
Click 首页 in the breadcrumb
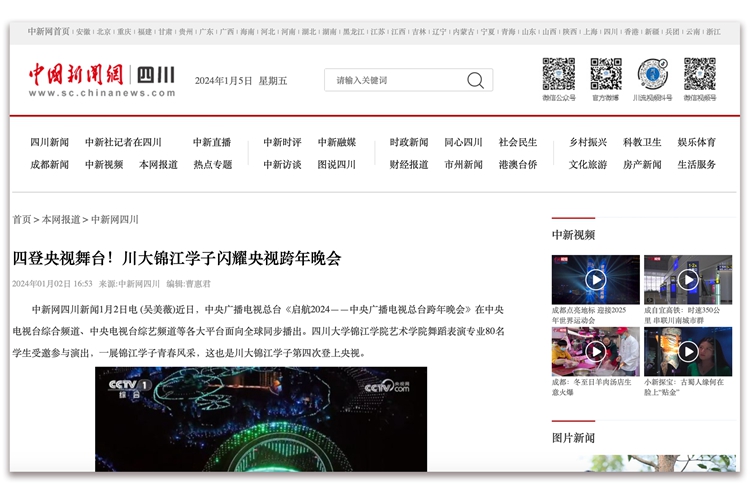tap(22, 220)
